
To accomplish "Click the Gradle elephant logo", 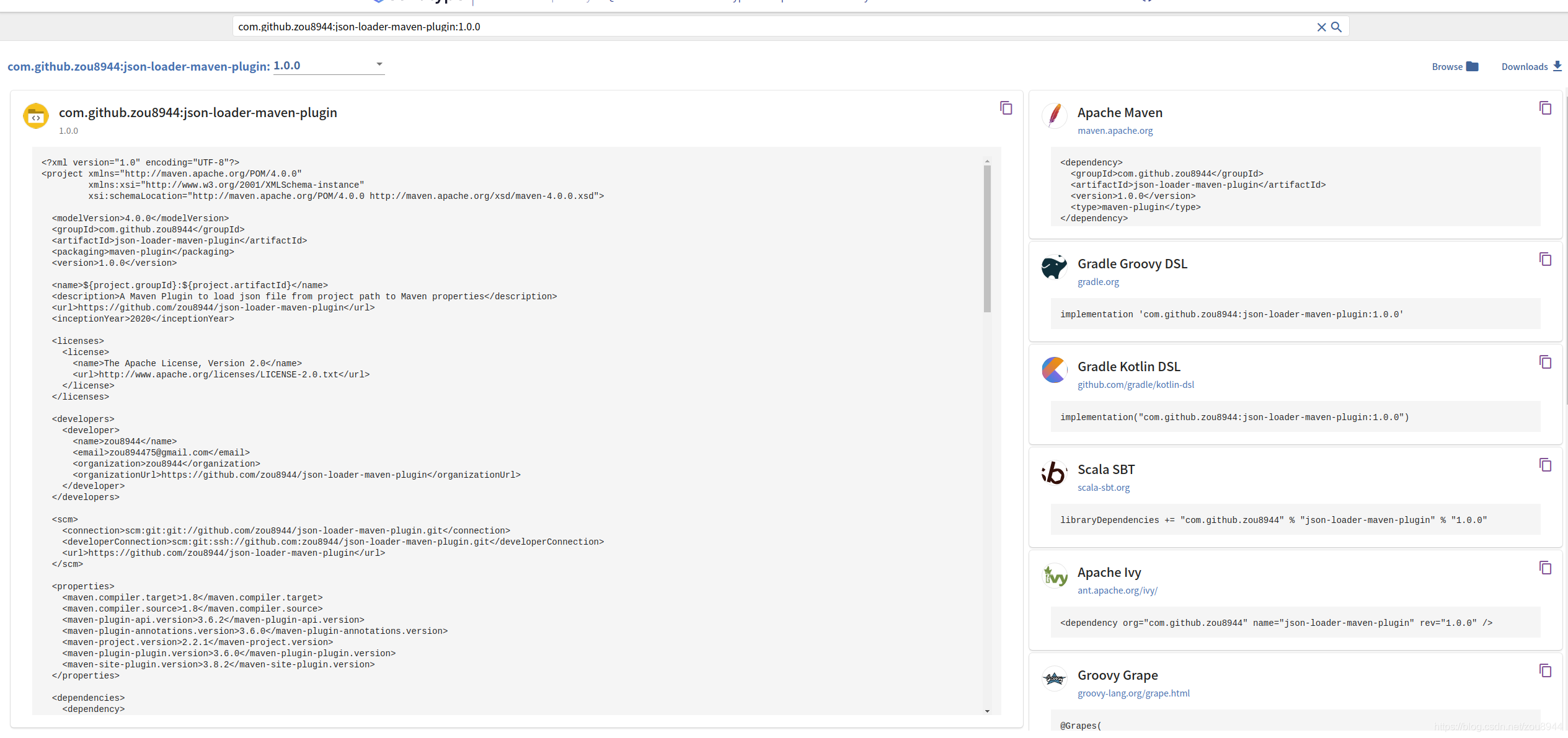I will pyautogui.click(x=1054, y=267).
